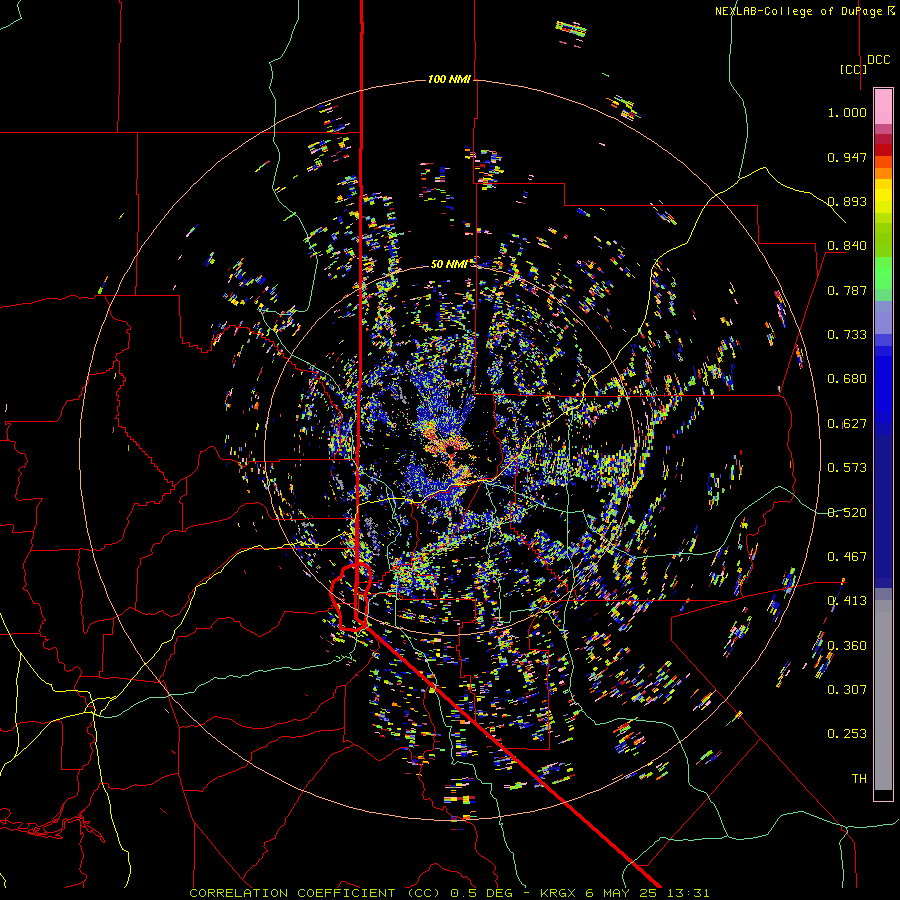900x900 pixels.
Task: Click the 50 NMI range ring label
Action: 449,264
